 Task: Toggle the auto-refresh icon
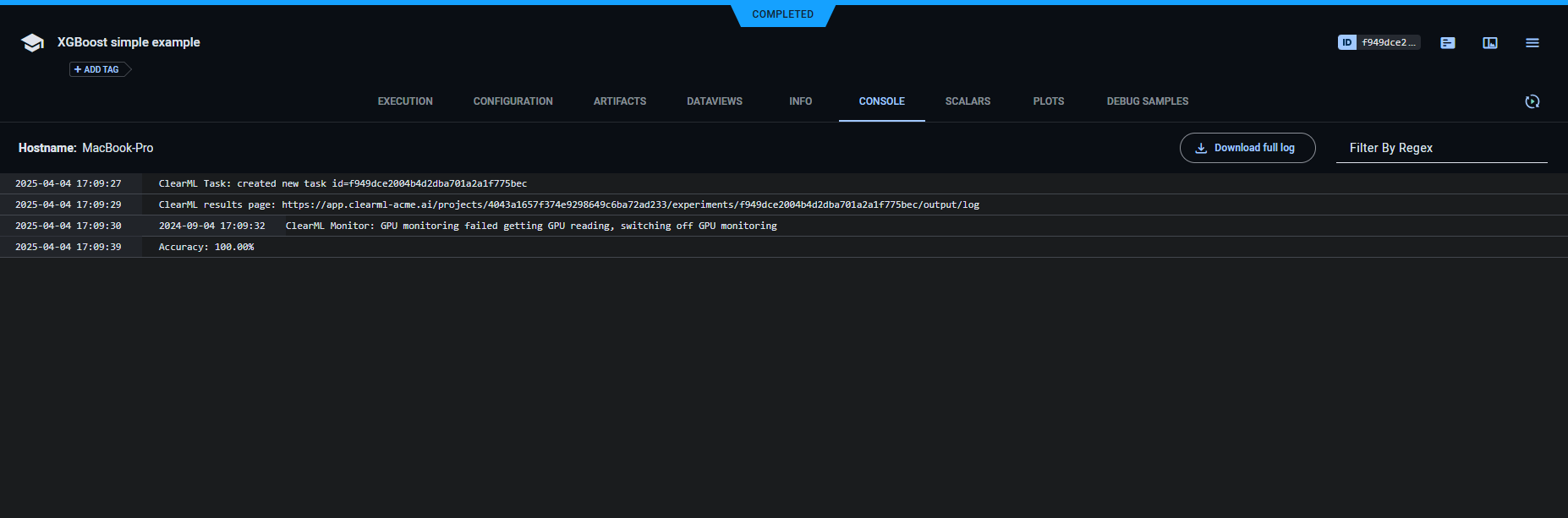coord(1532,101)
